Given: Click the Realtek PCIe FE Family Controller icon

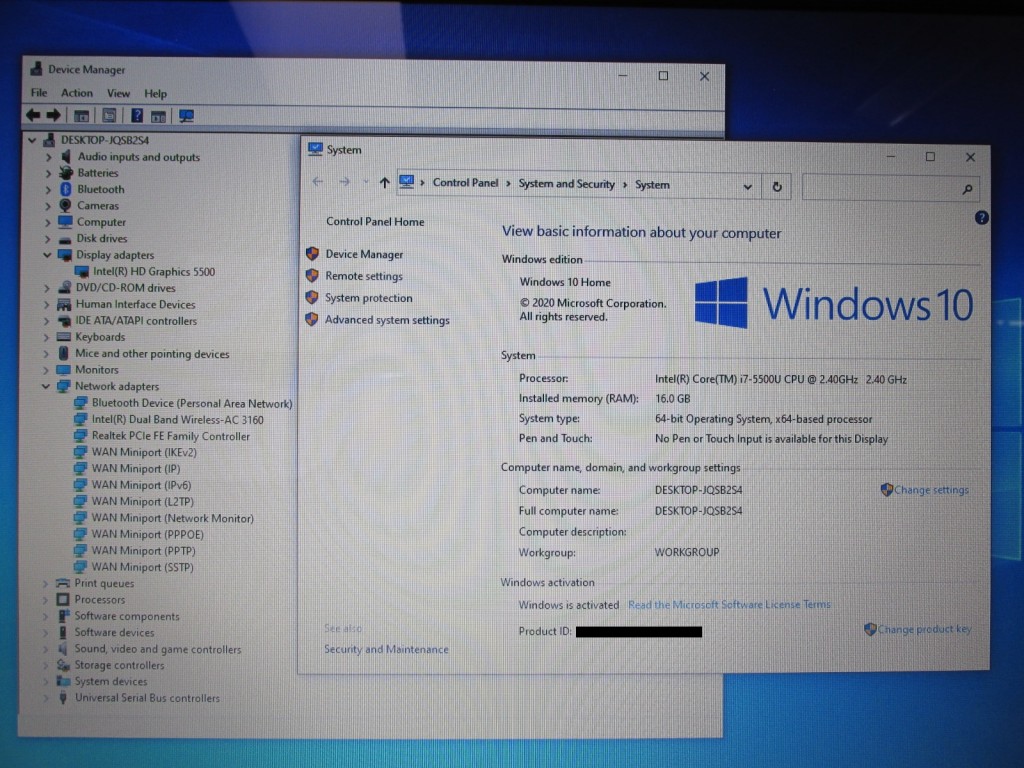Looking at the screenshot, I should tap(80, 436).
